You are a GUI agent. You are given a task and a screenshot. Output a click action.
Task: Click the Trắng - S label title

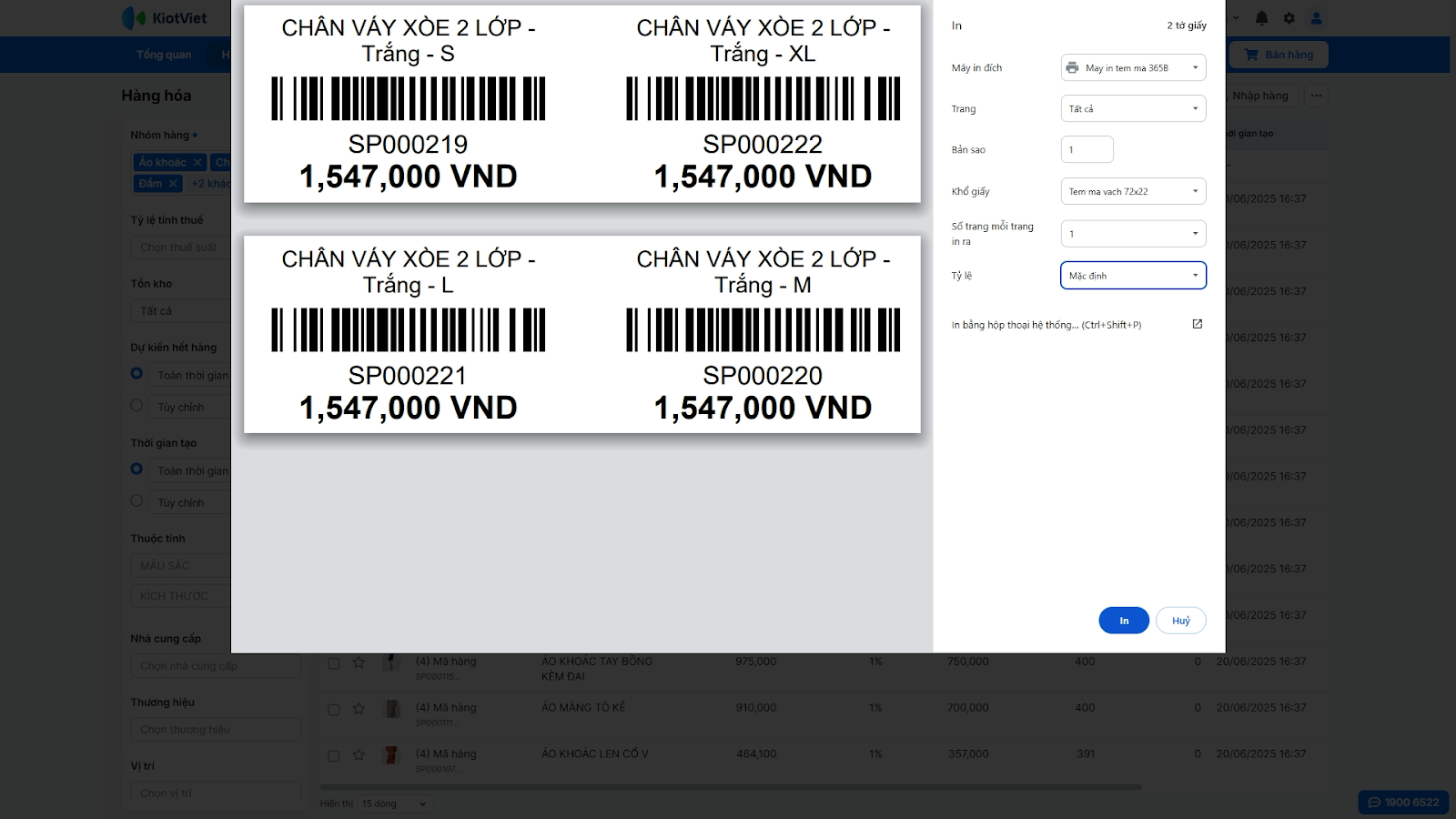(408, 54)
